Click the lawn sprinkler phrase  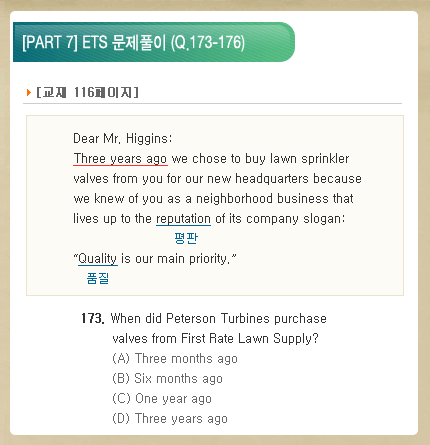coord(310,159)
